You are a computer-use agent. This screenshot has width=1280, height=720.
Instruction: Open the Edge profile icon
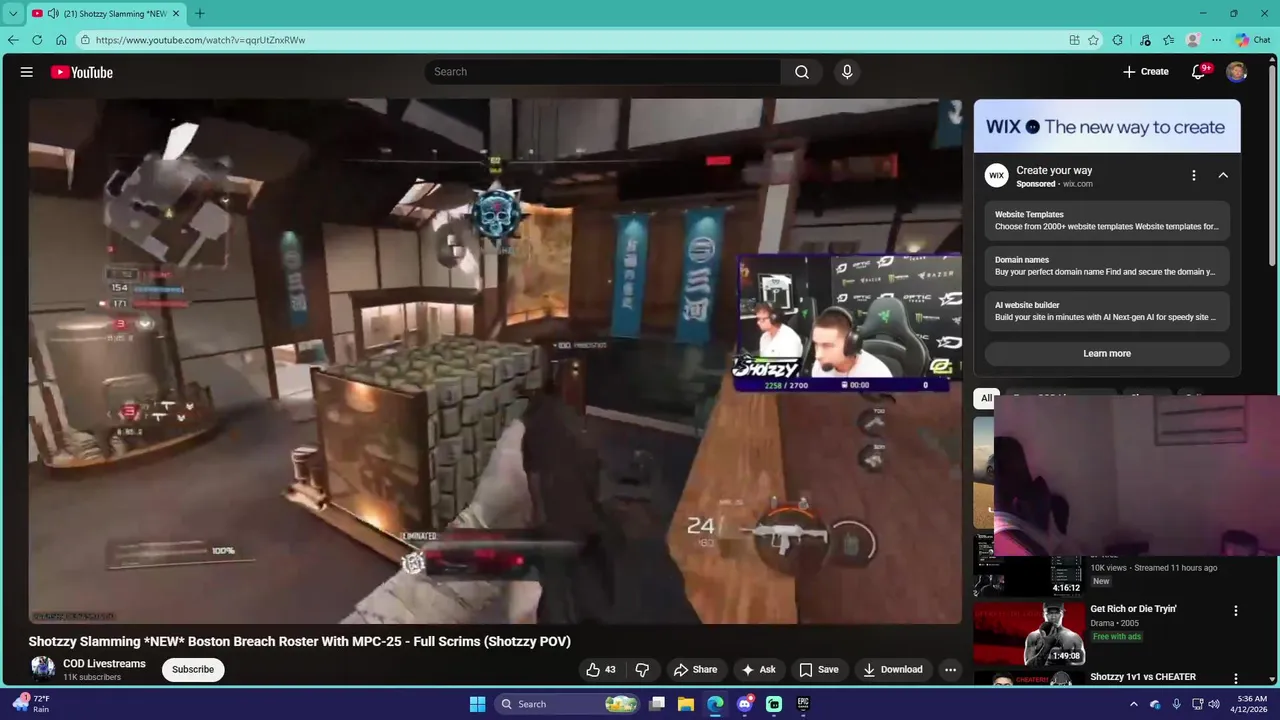pos(1192,40)
